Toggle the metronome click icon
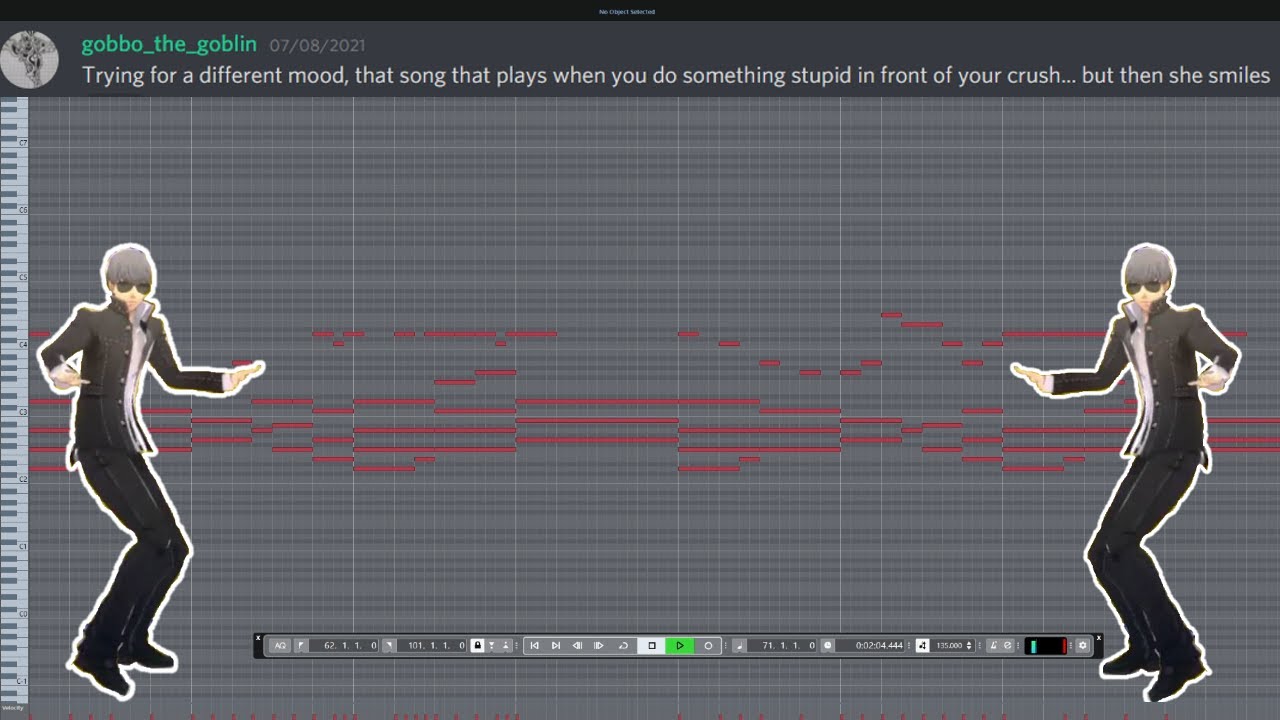Screen dimensions: 1280x720 [994, 645]
